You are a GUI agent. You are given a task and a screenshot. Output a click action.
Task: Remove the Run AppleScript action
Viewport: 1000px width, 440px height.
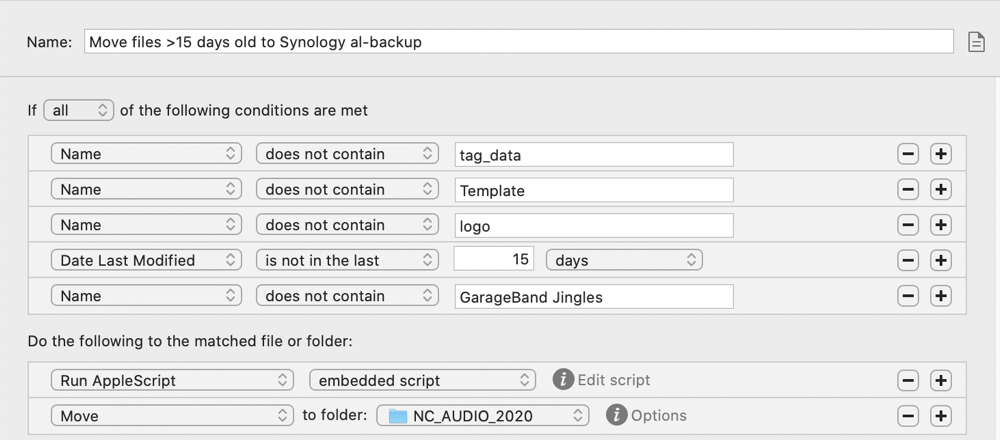[908, 380]
